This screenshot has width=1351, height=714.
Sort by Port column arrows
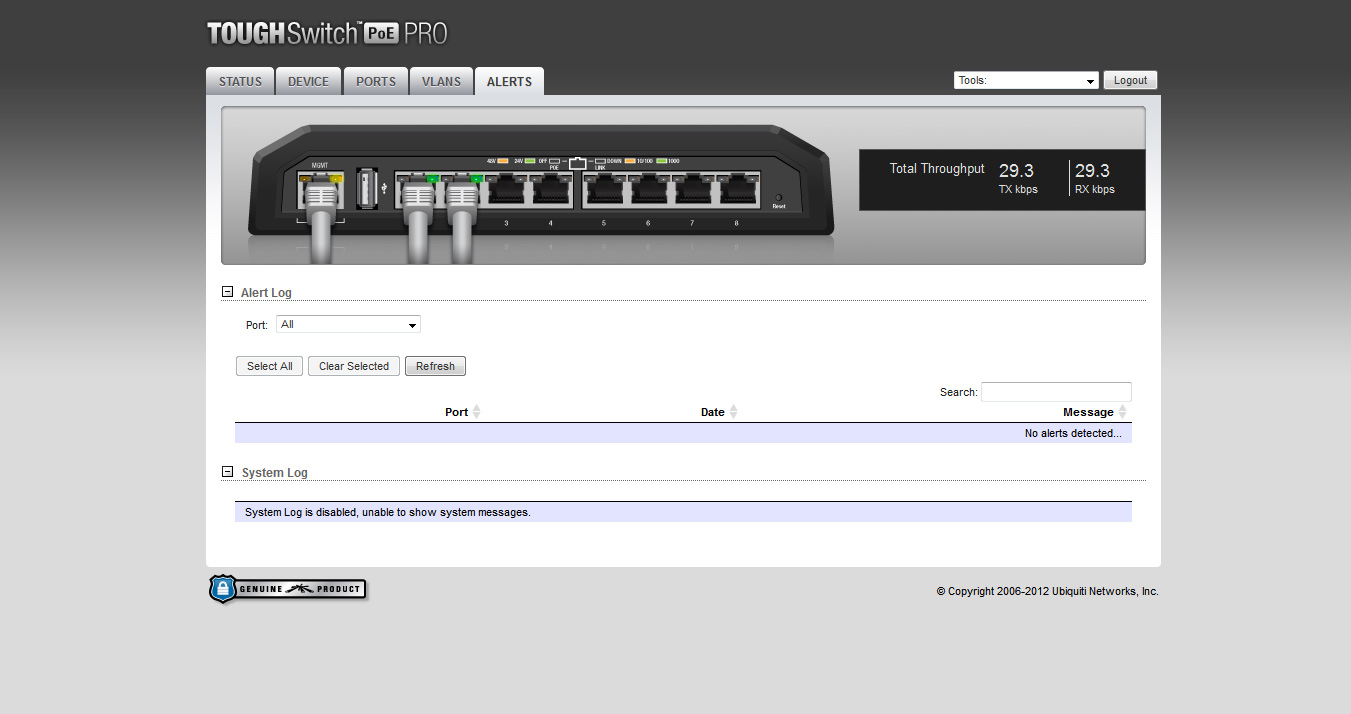coord(477,412)
